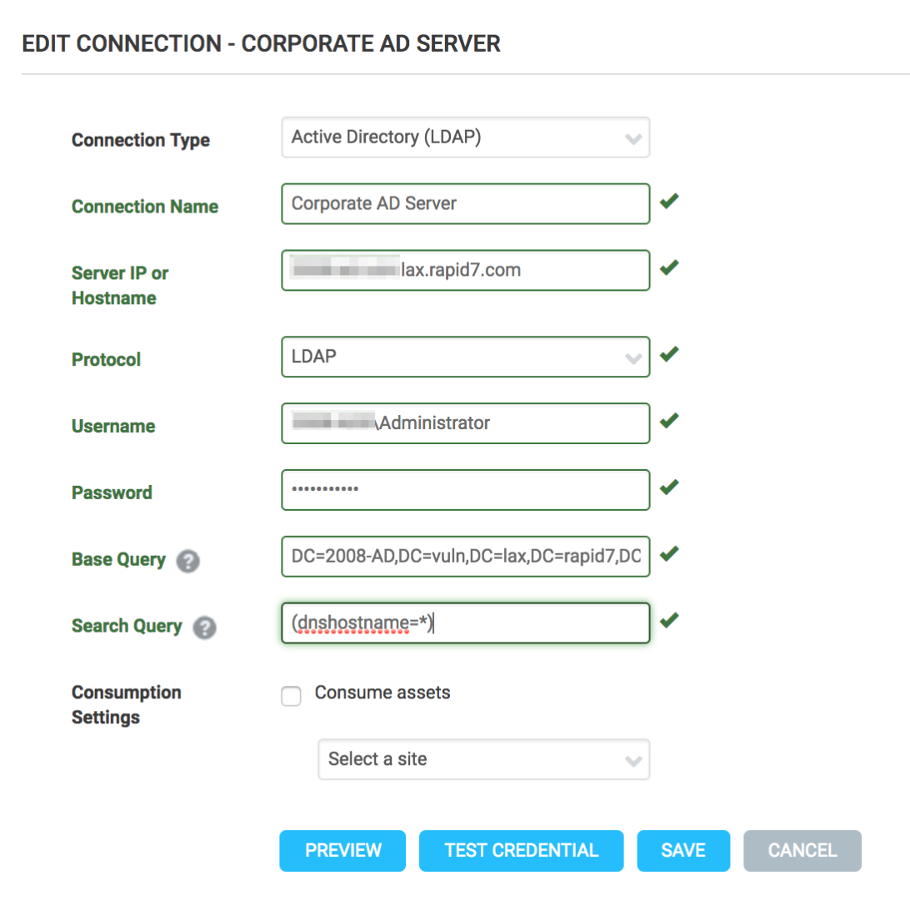Enable the Consume assets checkbox
The height and width of the screenshot is (900, 910).
pyautogui.click(x=291, y=696)
